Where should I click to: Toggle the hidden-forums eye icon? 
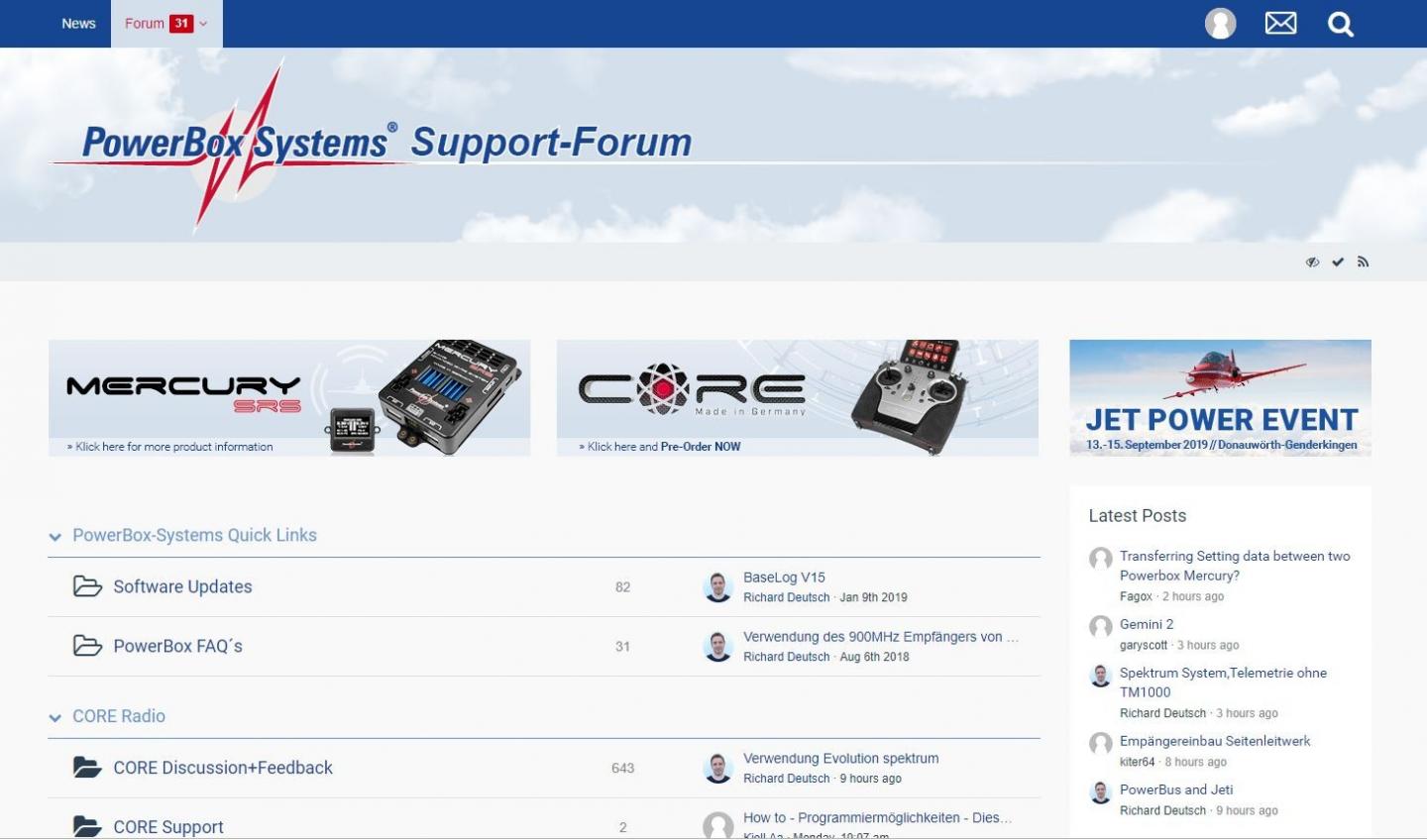click(x=1312, y=262)
